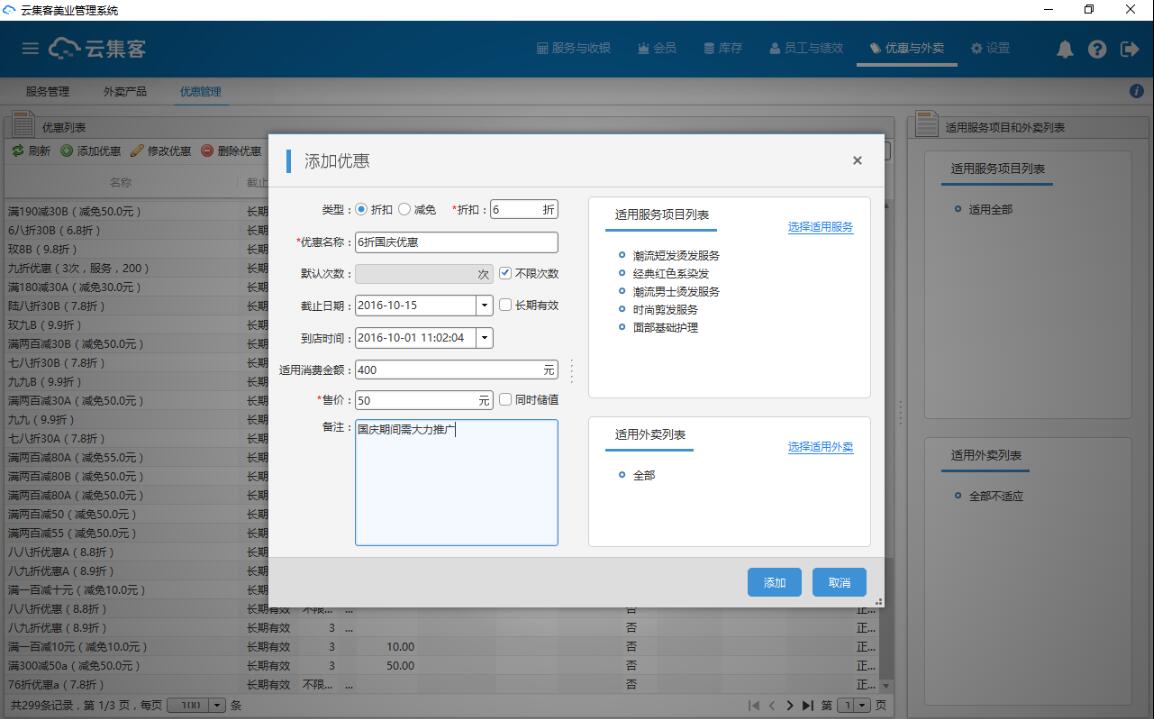1154x719 pixels.
Task: Switch to the 优惠管理 tab
Action: pos(201,91)
